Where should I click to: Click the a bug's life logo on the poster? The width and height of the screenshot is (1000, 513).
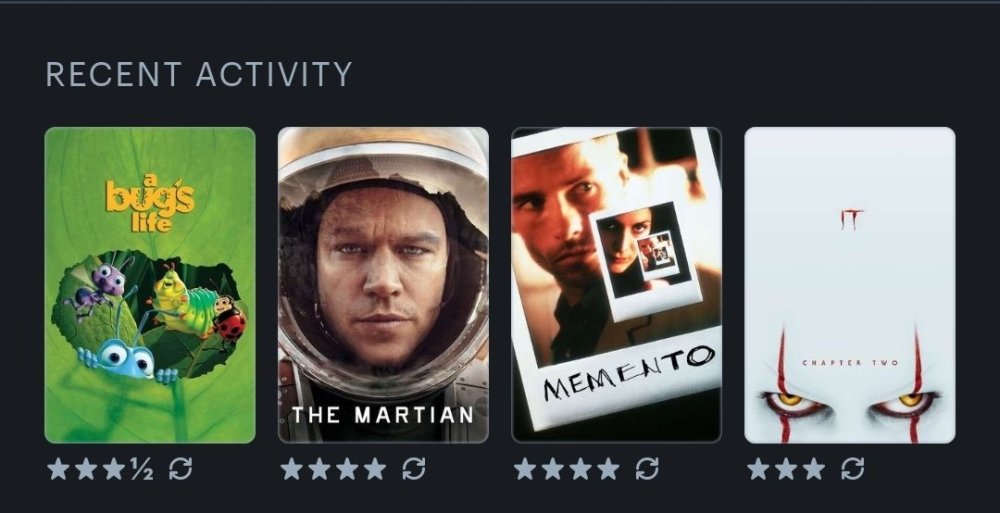tap(151, 204)
